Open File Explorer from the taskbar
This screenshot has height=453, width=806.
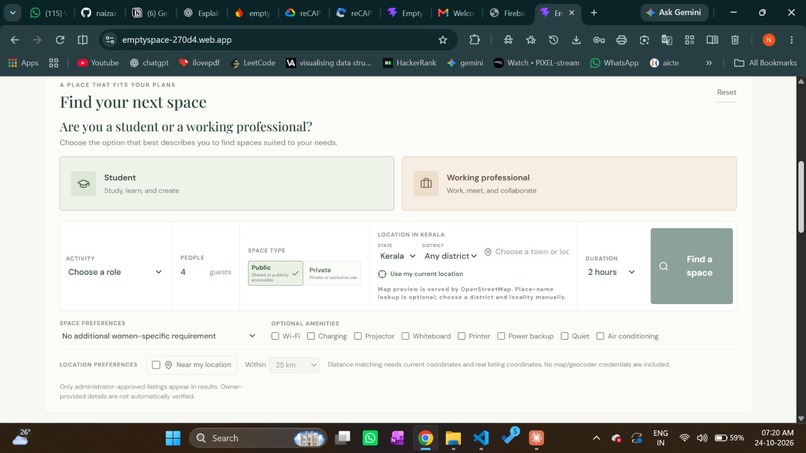[x=453, y=438]
